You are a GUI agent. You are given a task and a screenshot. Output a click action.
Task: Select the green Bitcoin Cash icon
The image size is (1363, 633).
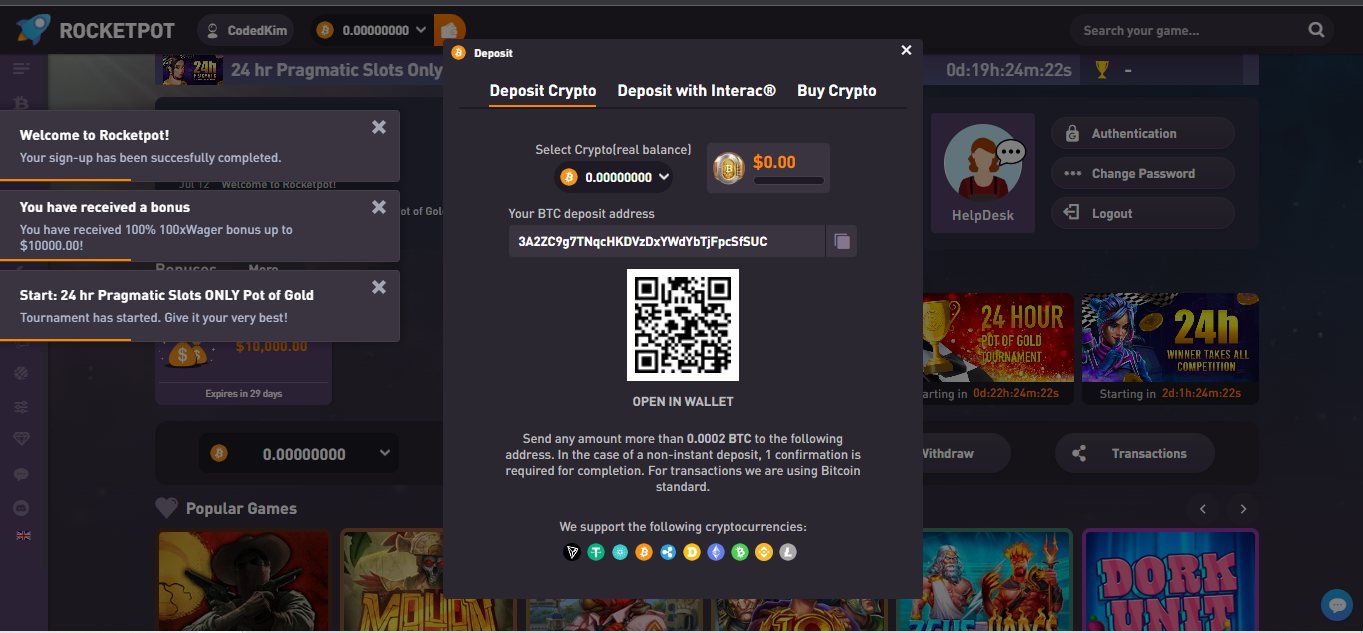tap(740, 551)
